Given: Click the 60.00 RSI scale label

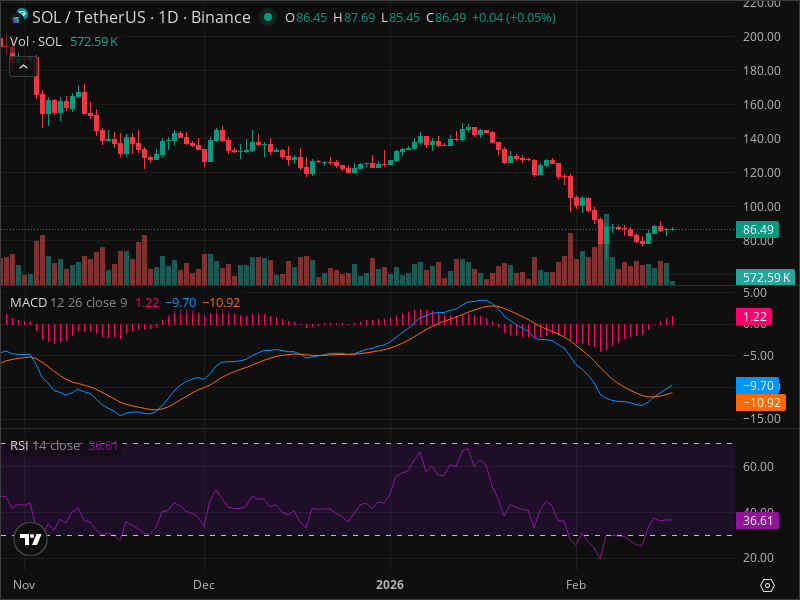Looking at the screenshot, I should pos(758,466).
